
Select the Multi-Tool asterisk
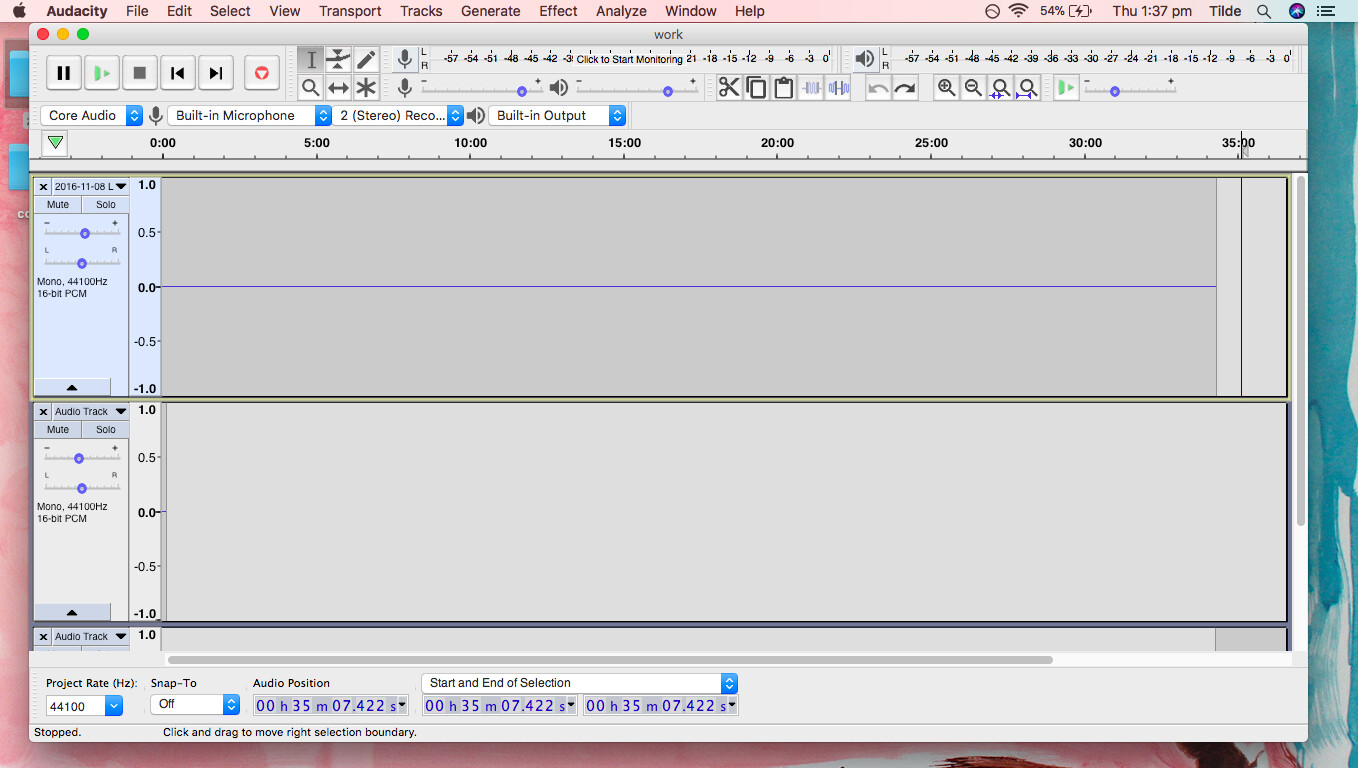pyautogui.click(x=366, y=88)
